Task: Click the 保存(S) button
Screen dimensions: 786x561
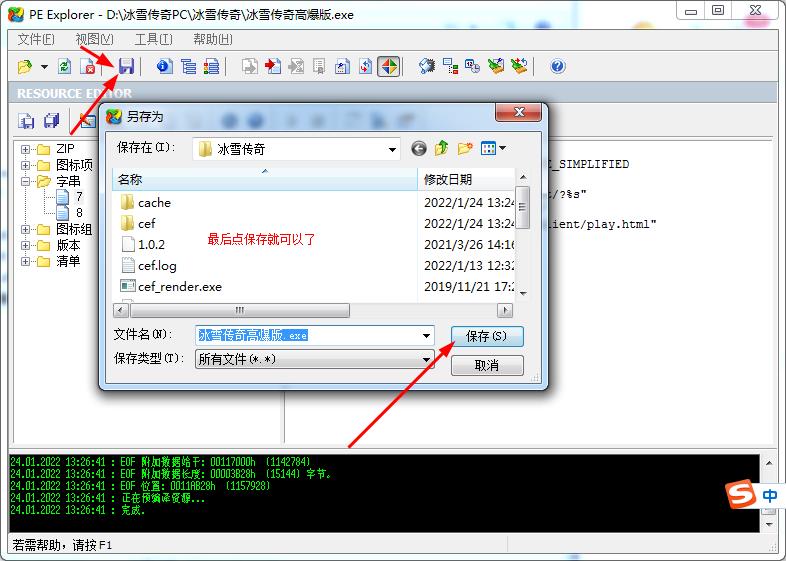Action: tap(487, 336)
